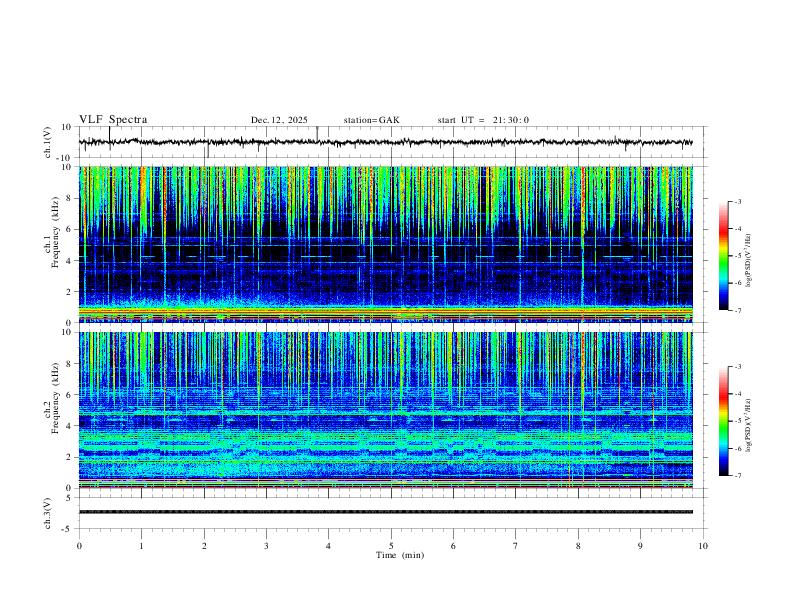Click the "6" kHz tick on ch.1 frequency axis

(70, 229)
